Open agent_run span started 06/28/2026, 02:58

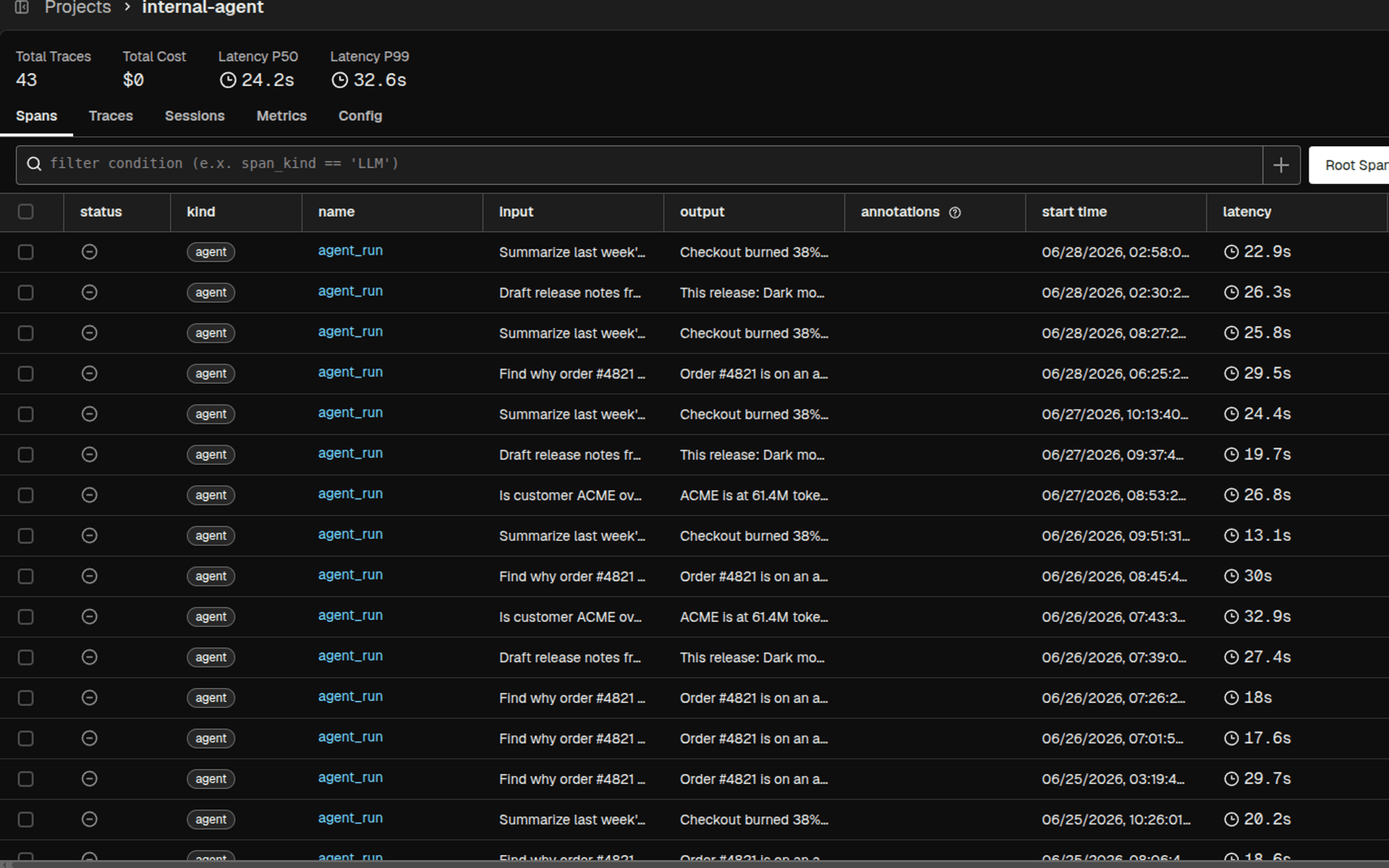350,251
